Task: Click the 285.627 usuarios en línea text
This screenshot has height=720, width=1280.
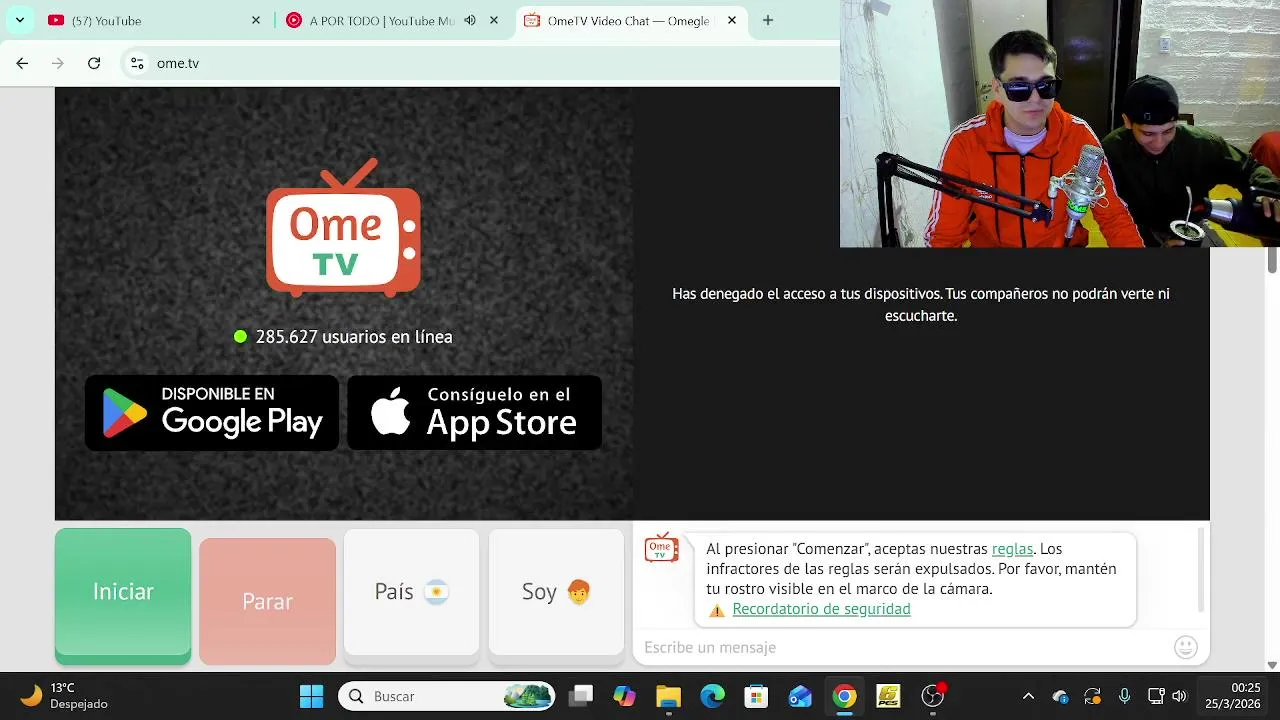Action: [x=354, y=337]
